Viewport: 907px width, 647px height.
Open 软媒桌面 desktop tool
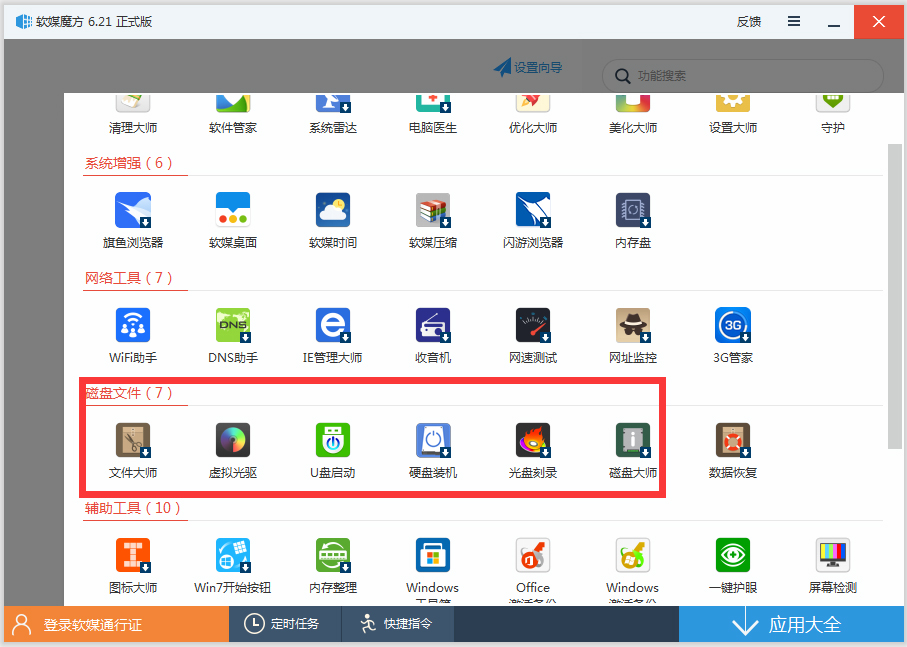pyautogui.click(x=233, y=221)
